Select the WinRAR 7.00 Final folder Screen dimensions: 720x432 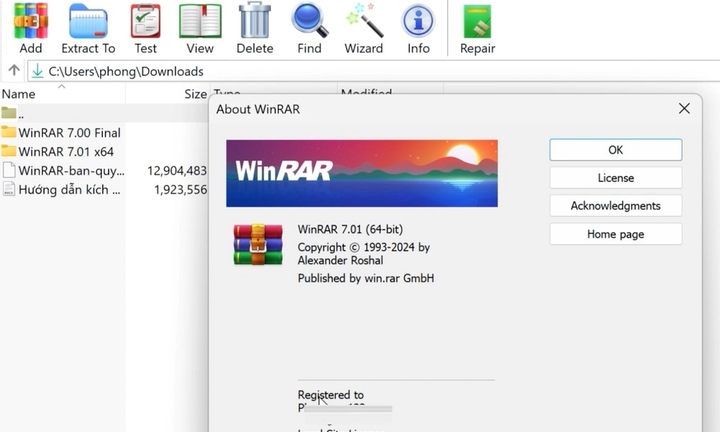pyautogui.click(x=69, y=132)
